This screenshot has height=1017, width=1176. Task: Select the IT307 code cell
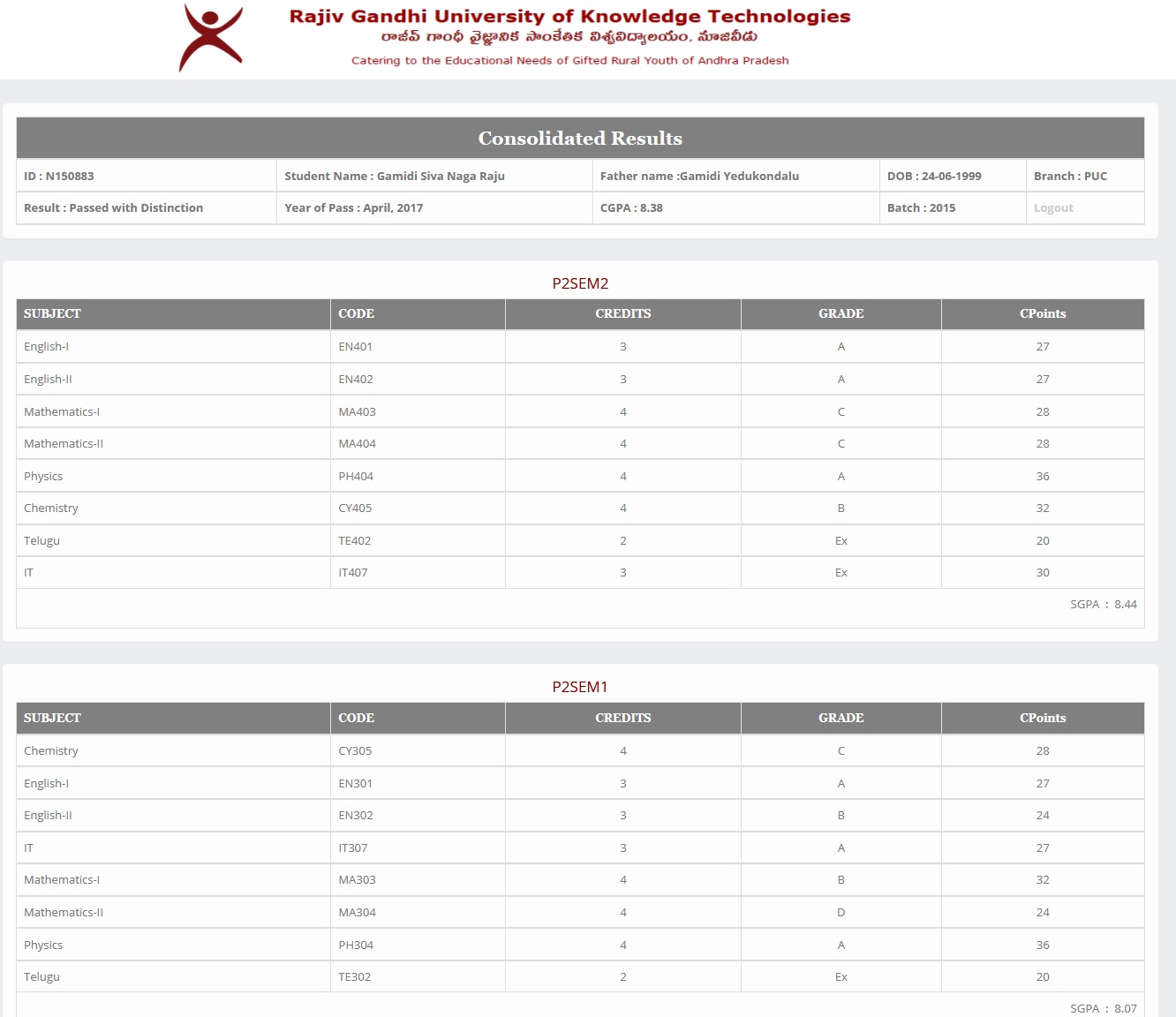[x=418, y=848]
